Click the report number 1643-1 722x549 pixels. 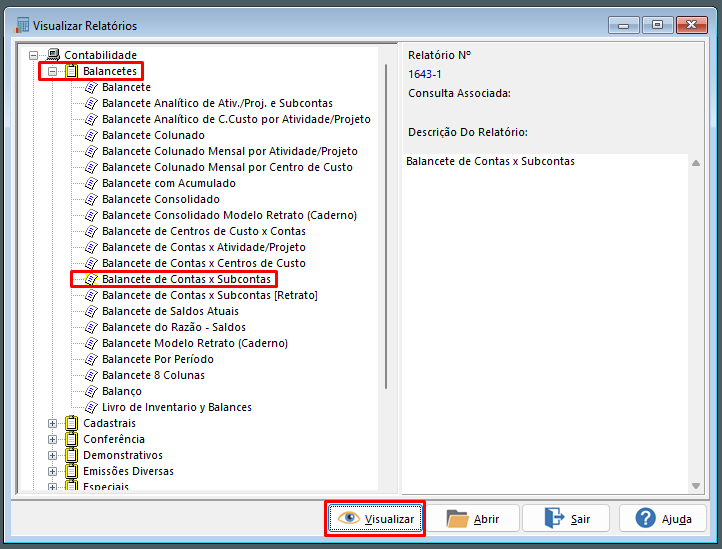tap(425, 74)
